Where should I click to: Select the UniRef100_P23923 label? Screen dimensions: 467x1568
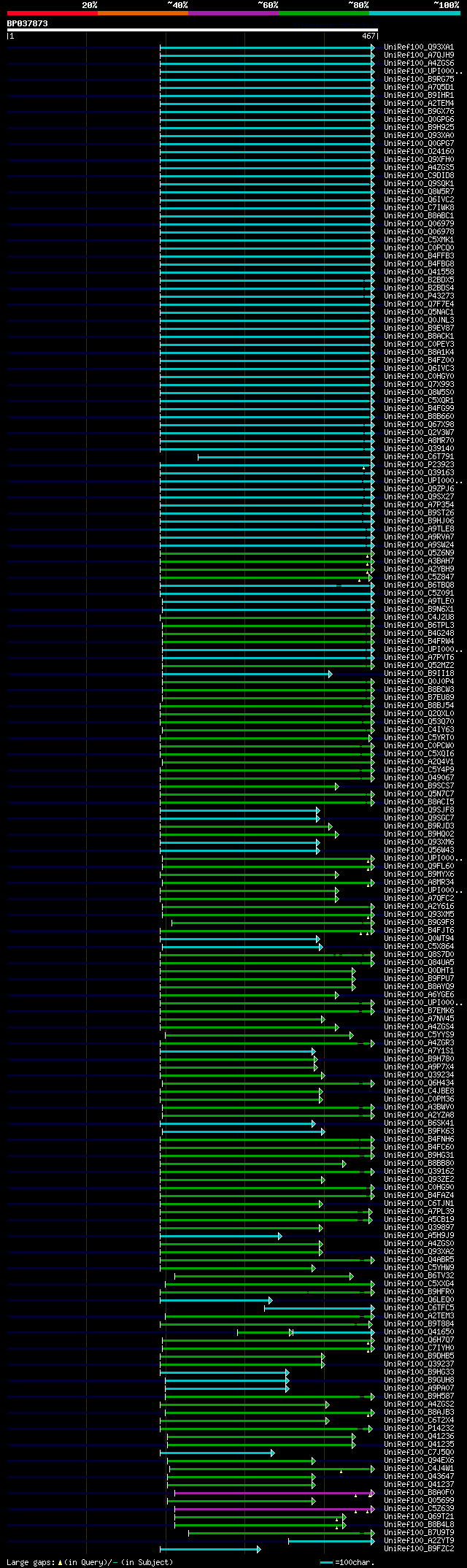point(419,465)
